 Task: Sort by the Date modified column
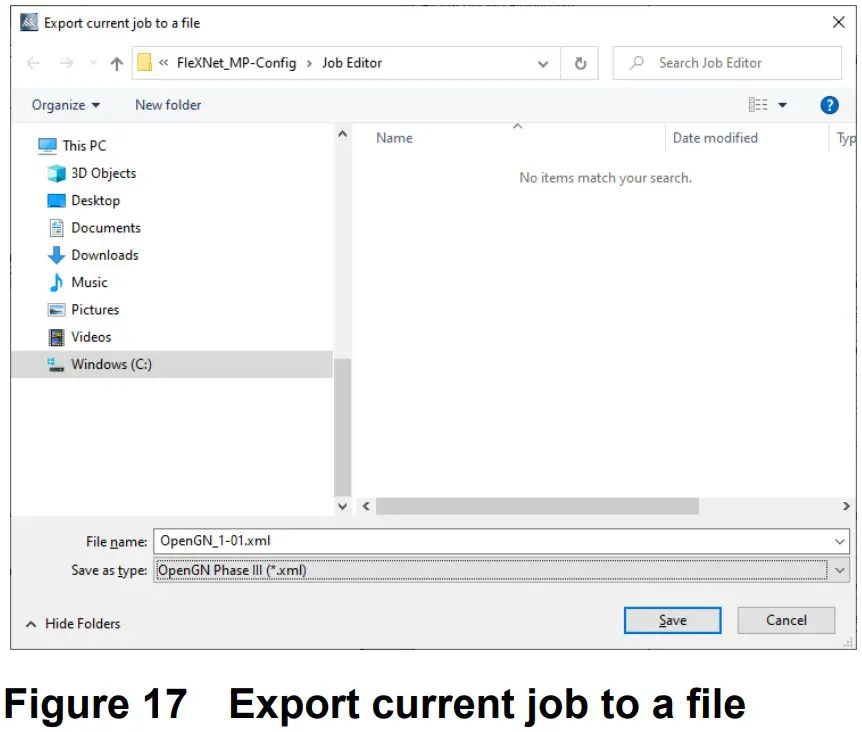[715, 138]
